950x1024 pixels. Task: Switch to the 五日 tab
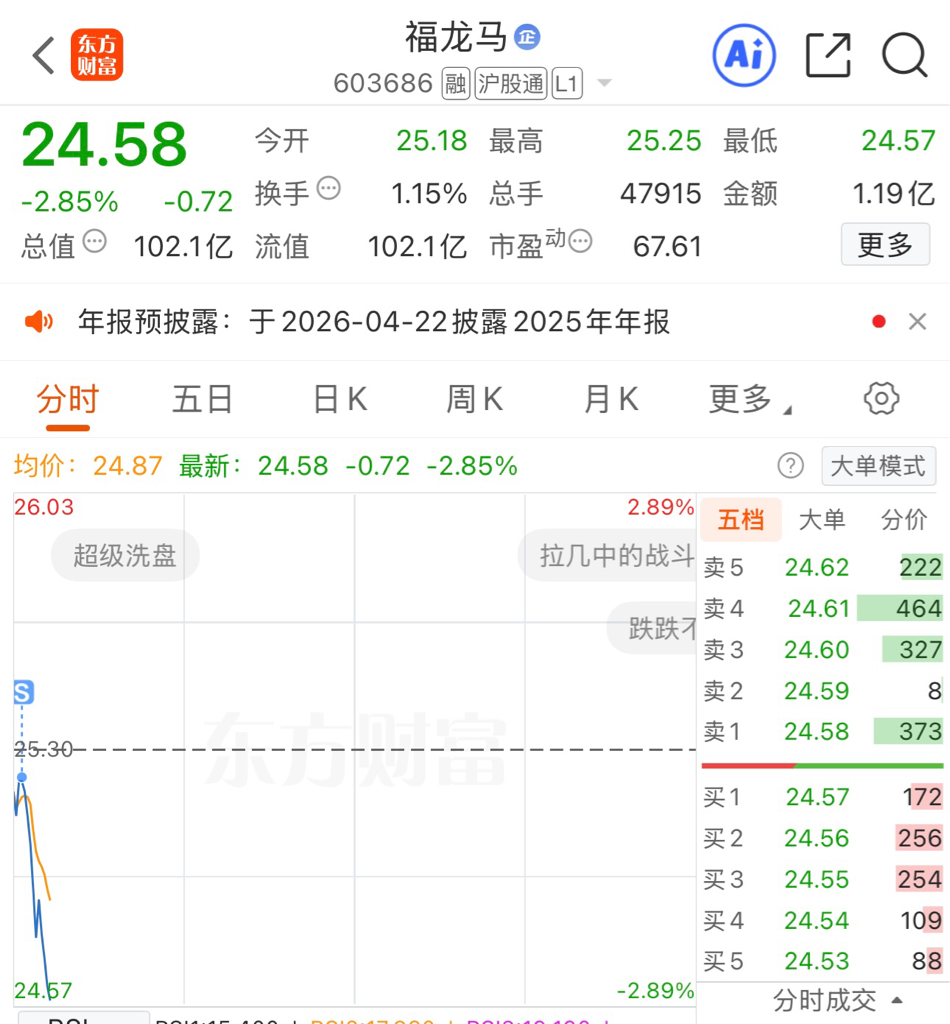[202, 400]
